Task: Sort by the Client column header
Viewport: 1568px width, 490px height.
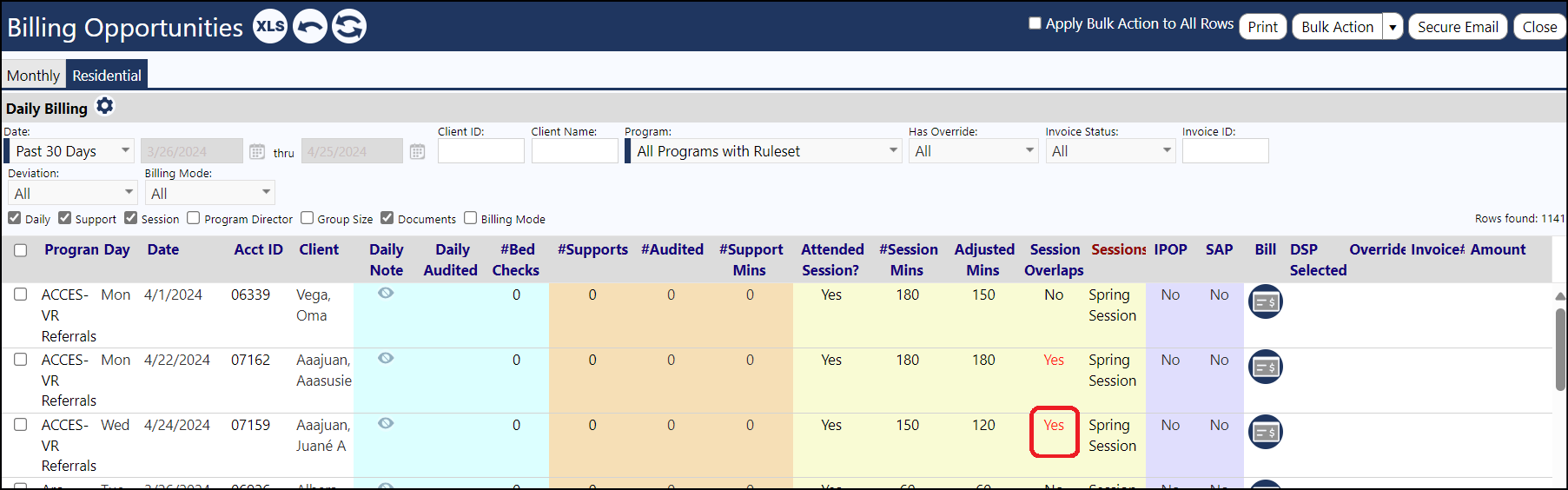Action: click(x=319, y=249)
